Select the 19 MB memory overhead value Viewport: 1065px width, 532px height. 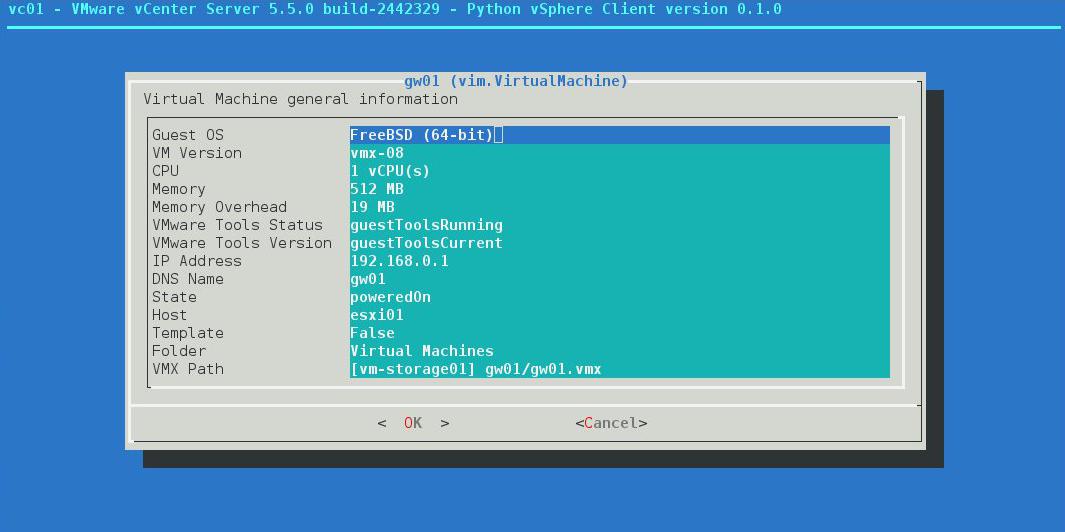pyautogui.click(x=619, y=207)
